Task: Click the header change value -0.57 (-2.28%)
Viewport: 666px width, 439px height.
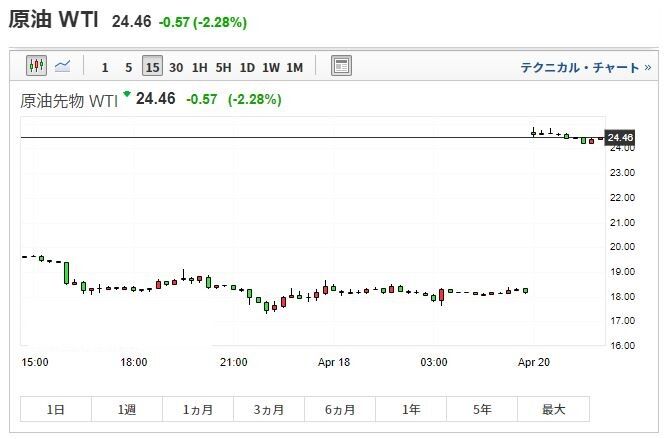Action: [203, 22]
